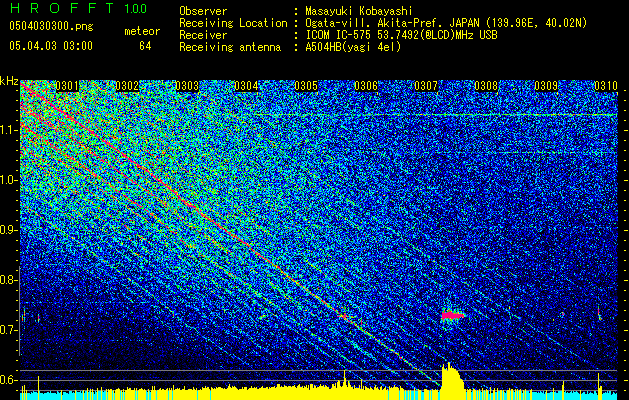The height and width of the screenshot is (400, 629).
Task: Click the 0301 time marker
Action: click(67, 86)
